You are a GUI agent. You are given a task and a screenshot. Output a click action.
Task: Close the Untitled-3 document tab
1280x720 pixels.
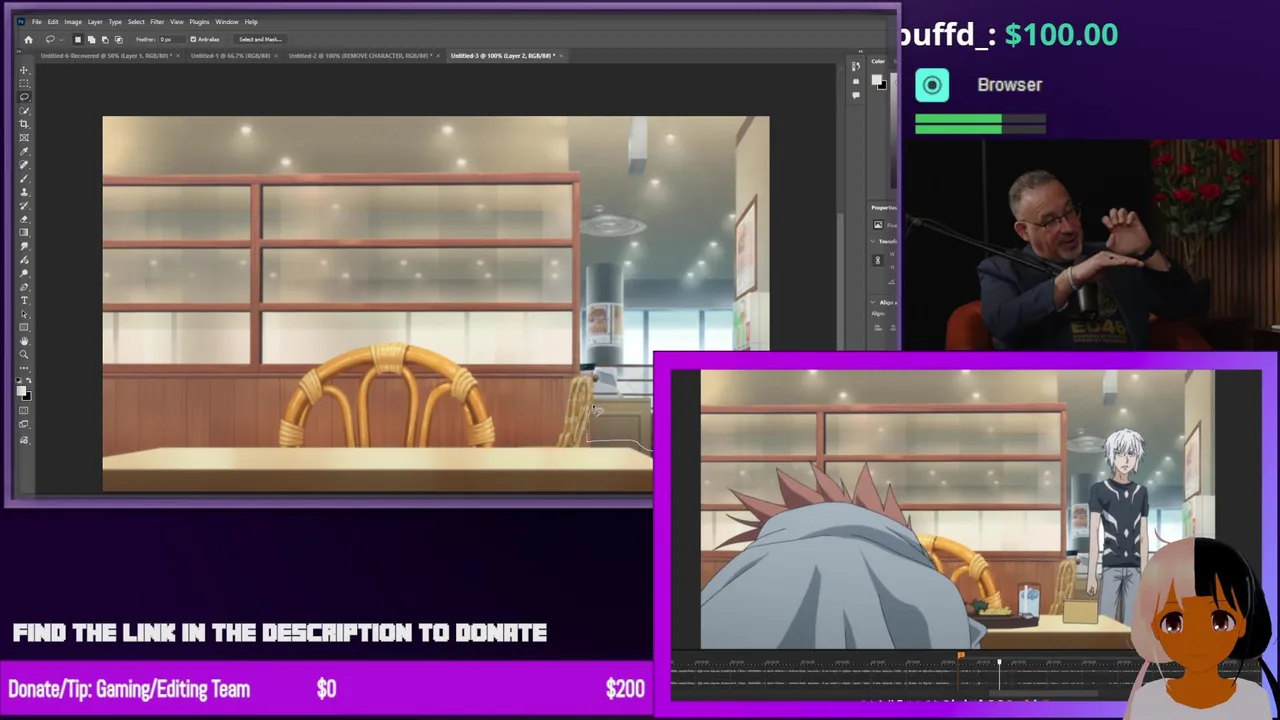(563, 56)
